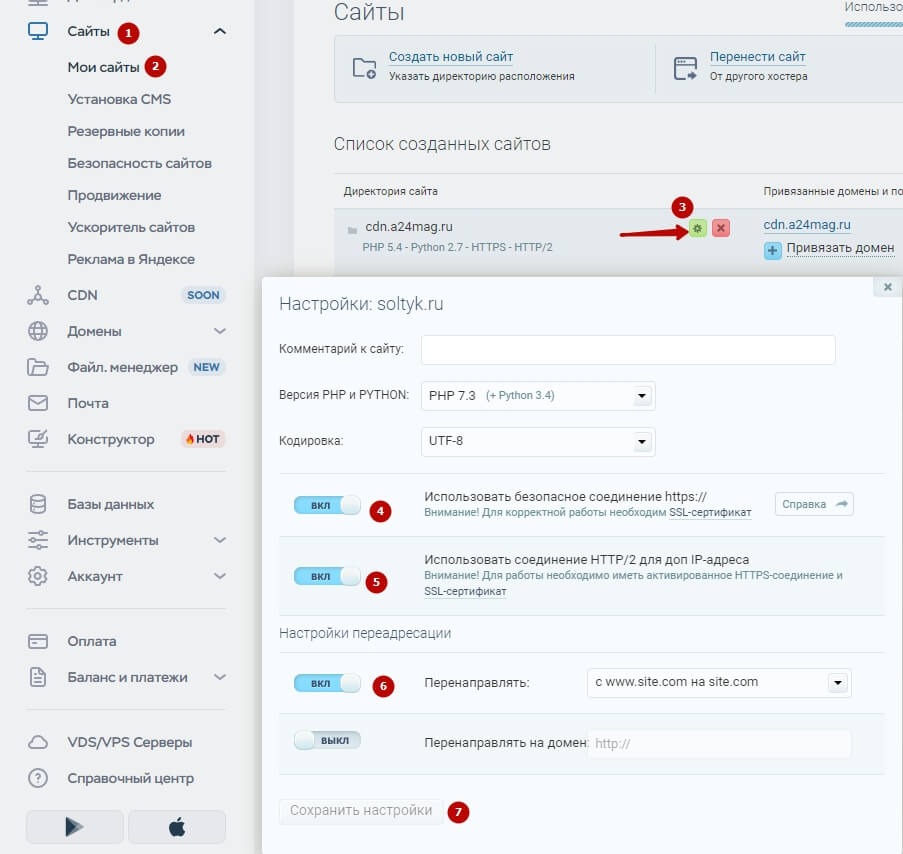The height and width of the screenshot is (854, 903).
Task: Open green gear settings for cdn.a24mag.ru
Action: (x=697, y=228)
